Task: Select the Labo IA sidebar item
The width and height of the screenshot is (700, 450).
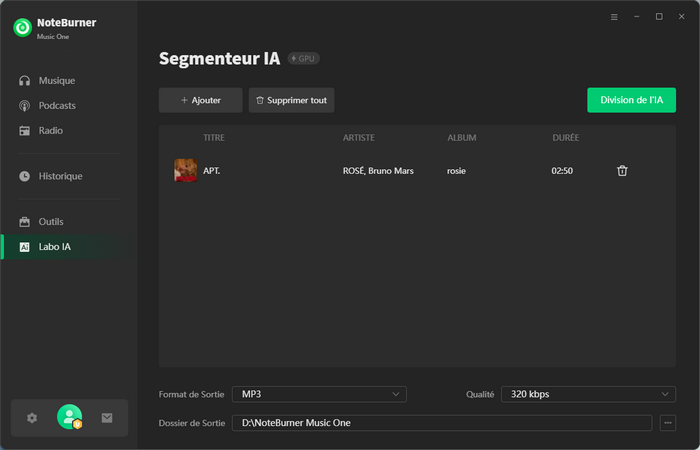Action: [x=54, y=246]
